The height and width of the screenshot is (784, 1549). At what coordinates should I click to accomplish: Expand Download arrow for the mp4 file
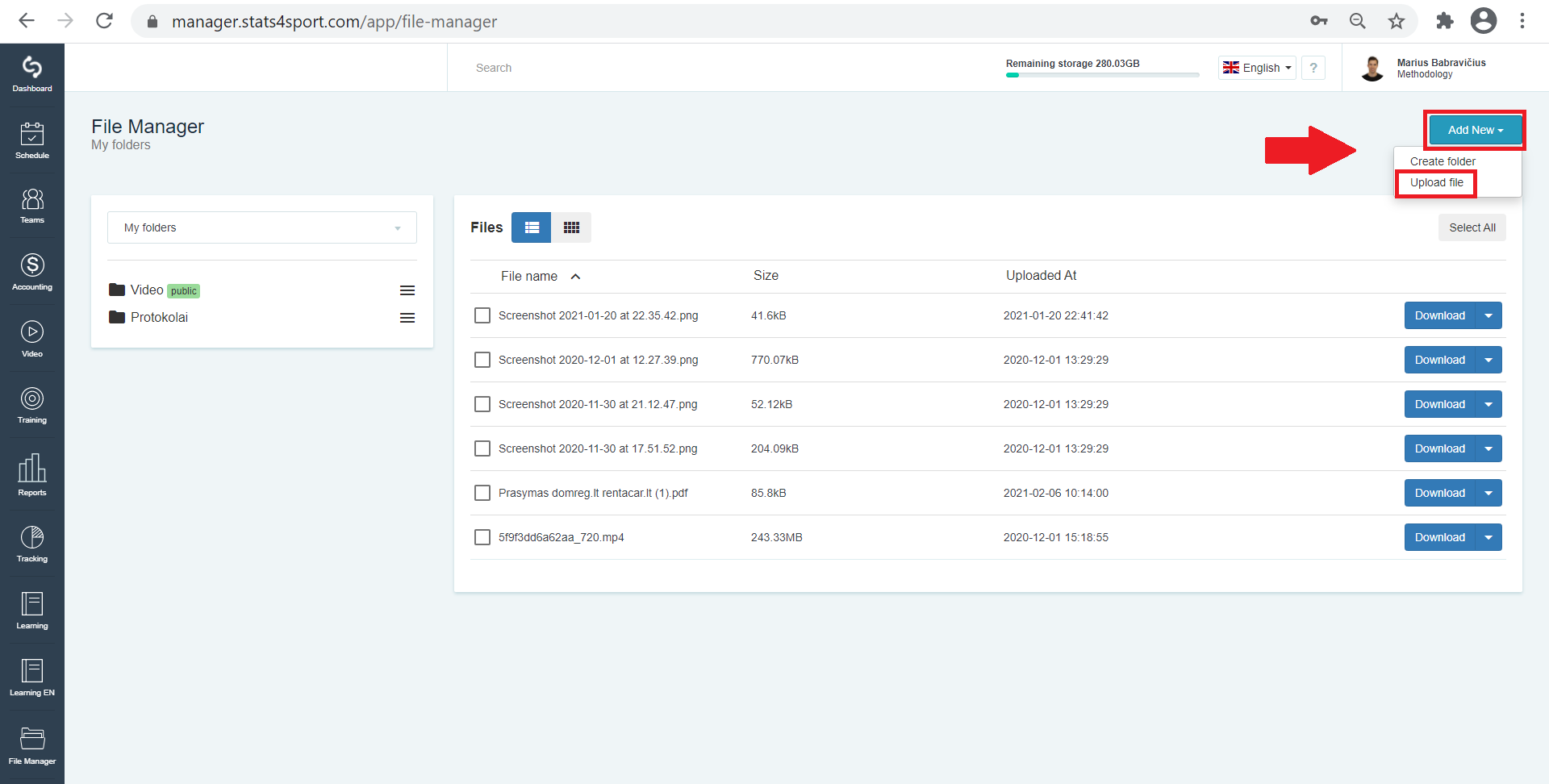[x=1488, y=537]
